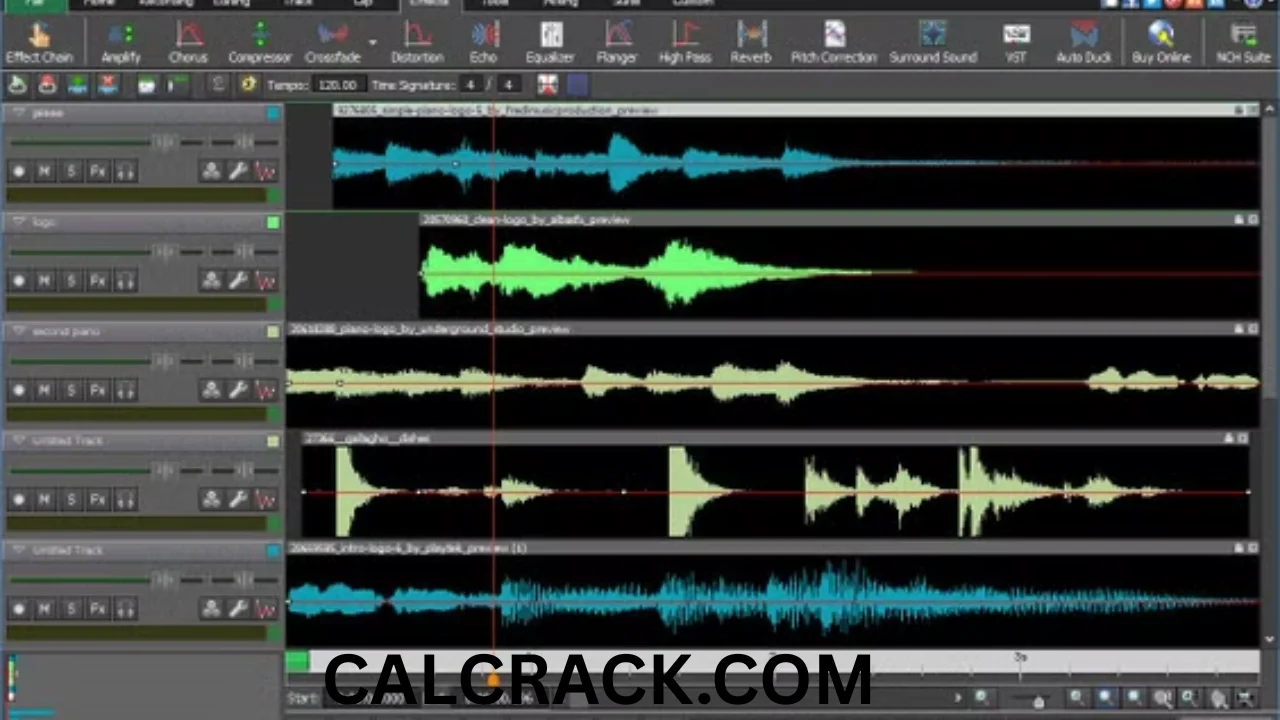
Task: Mute the piano track
Action: pos(44,171)
